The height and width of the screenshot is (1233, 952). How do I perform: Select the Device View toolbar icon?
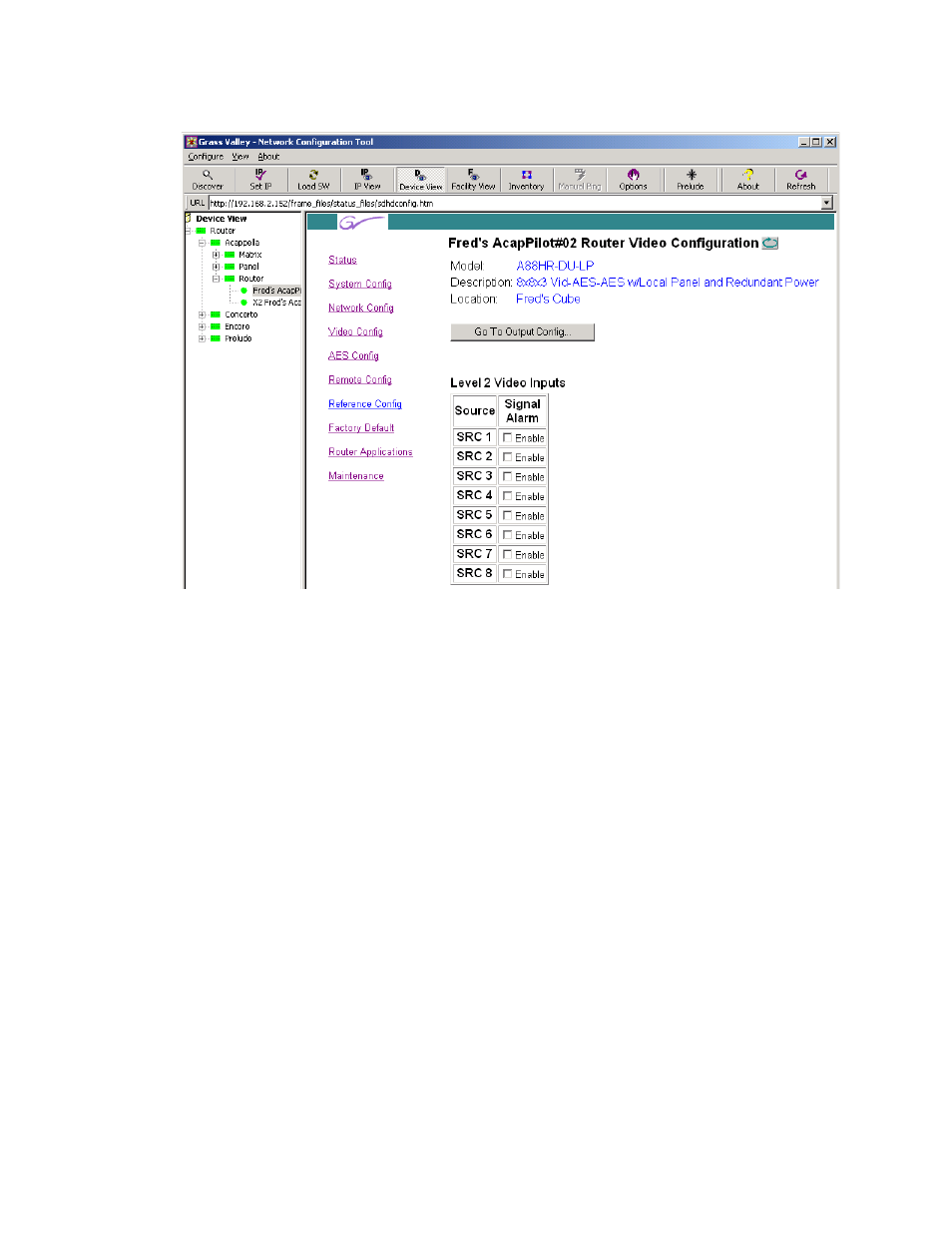click(x=420, y=179)
